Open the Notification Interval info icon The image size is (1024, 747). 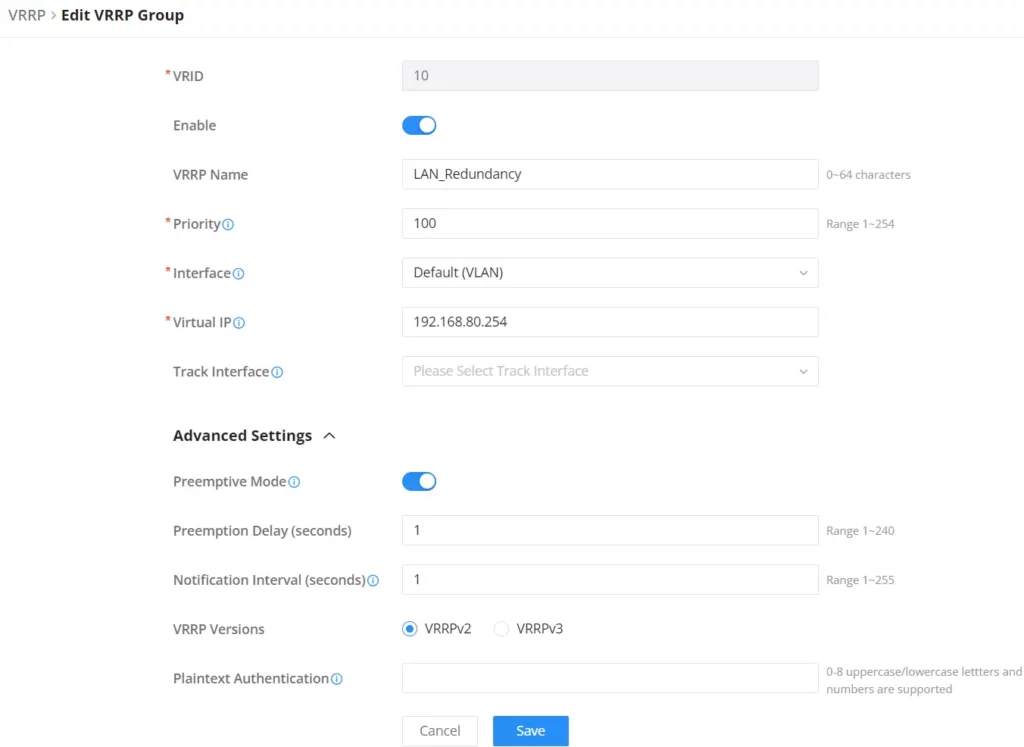373,580
